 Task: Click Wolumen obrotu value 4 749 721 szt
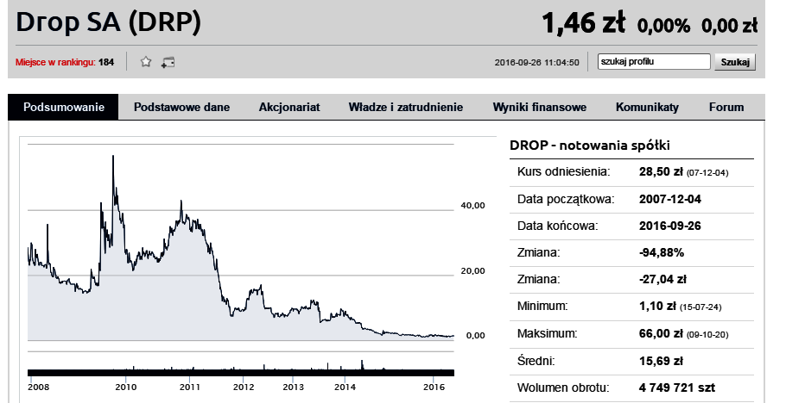[677, 388]
